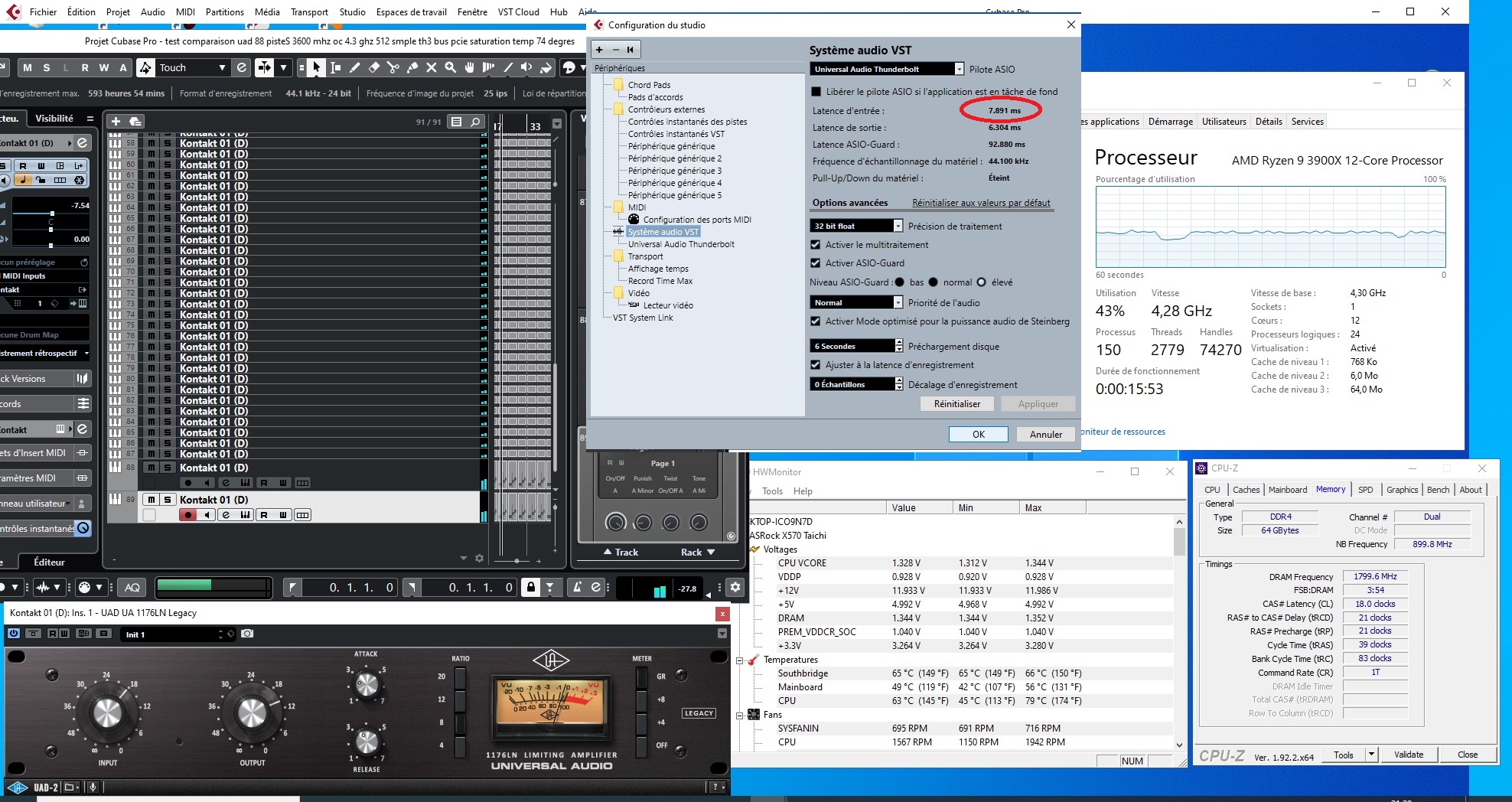Click the camera snapshot icon in plugin header

click(x=246, y=634)
